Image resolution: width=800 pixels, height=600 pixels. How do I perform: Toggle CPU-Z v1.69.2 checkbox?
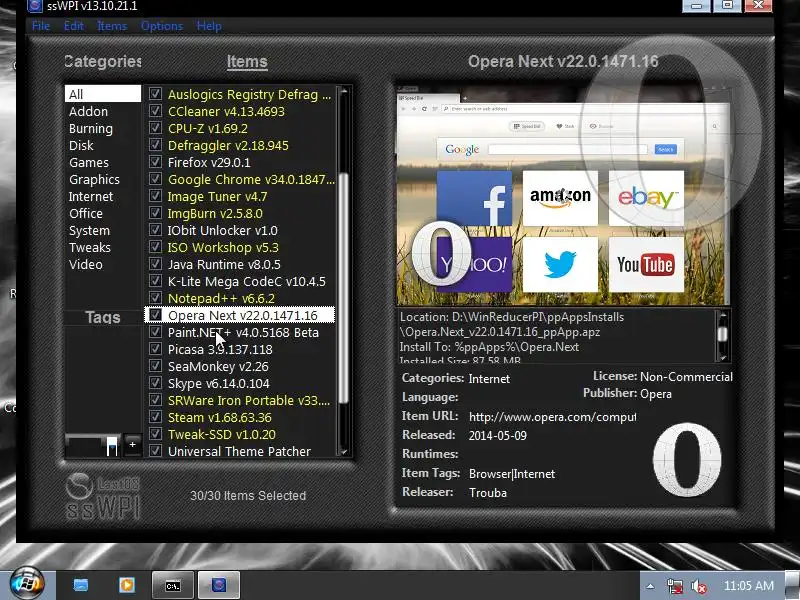click(155, 128)
